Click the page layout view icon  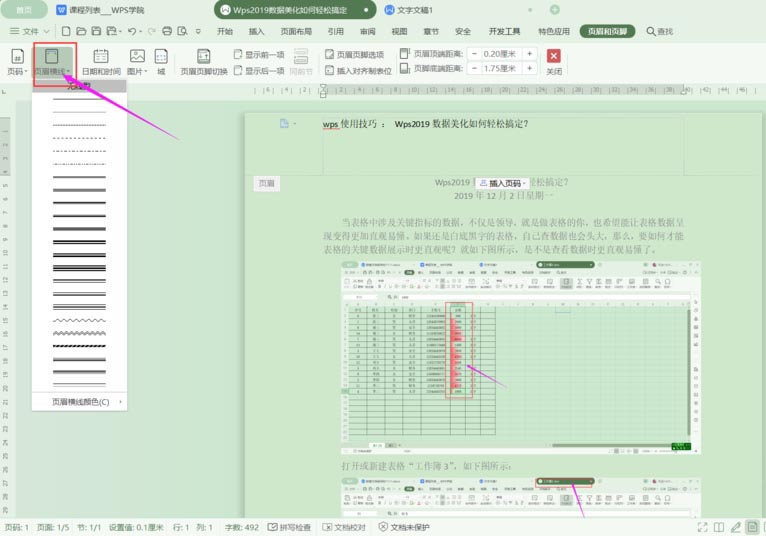pos(752,527)
